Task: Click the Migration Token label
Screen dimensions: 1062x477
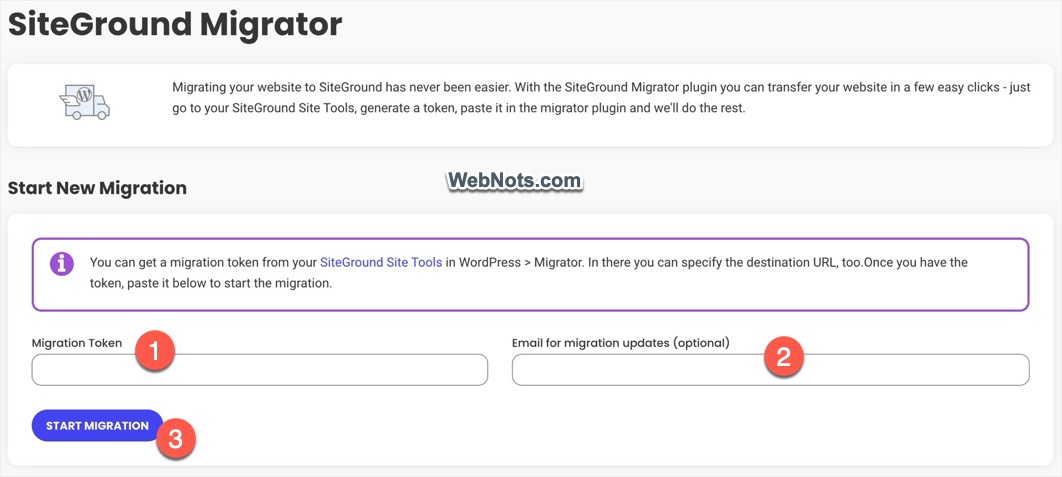Action: 77,343
